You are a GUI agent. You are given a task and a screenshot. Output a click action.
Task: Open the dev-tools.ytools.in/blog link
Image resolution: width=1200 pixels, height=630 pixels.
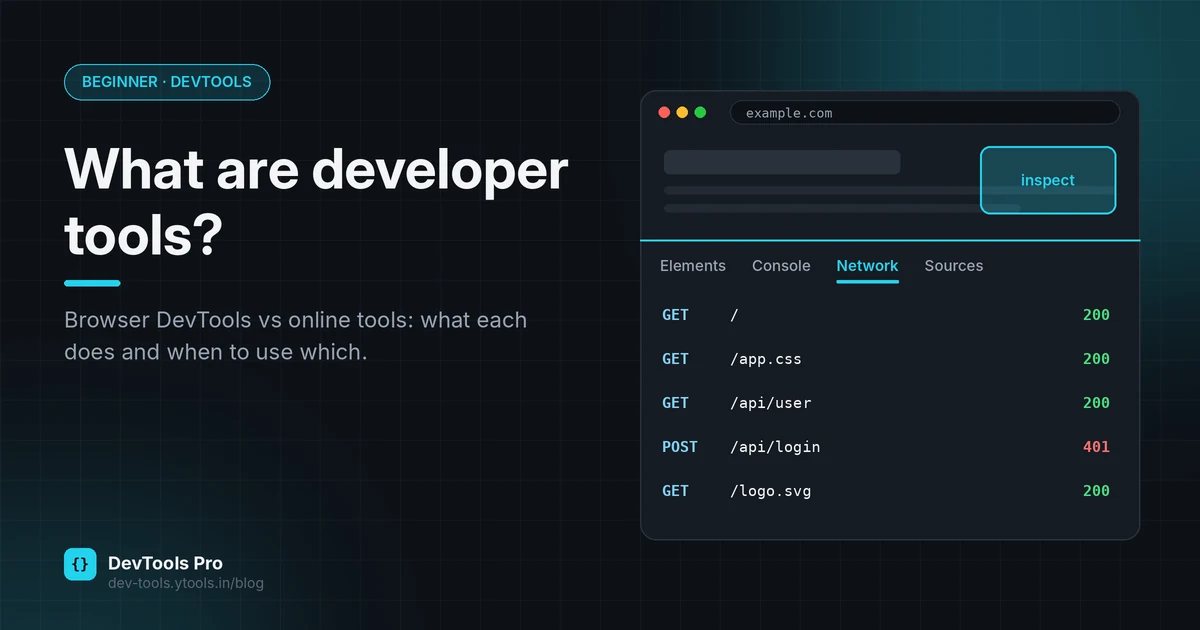186,583
